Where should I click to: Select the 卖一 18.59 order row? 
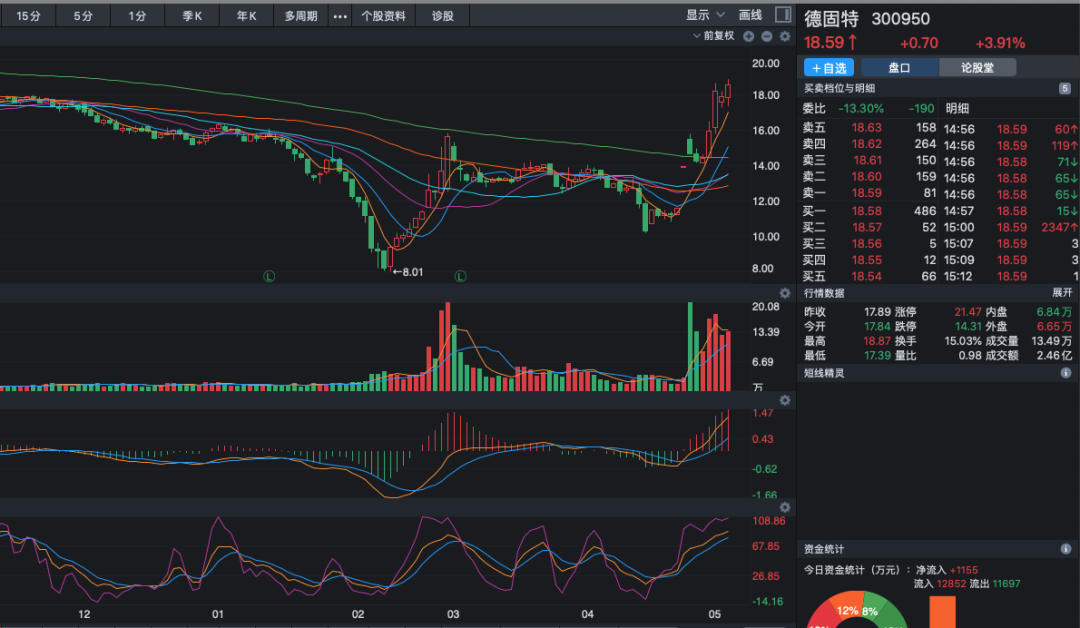point(869,193)
